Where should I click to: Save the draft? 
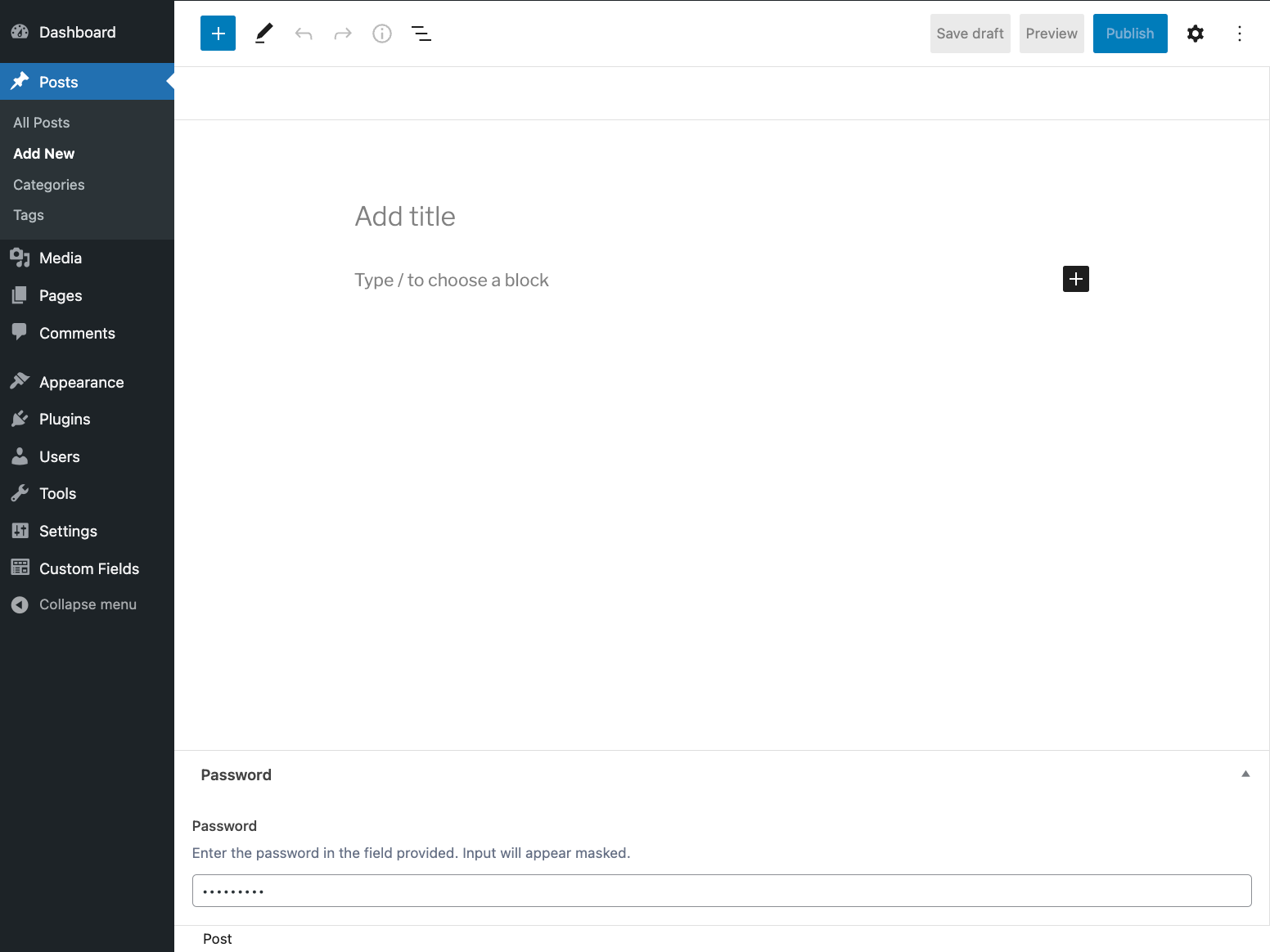971,33
